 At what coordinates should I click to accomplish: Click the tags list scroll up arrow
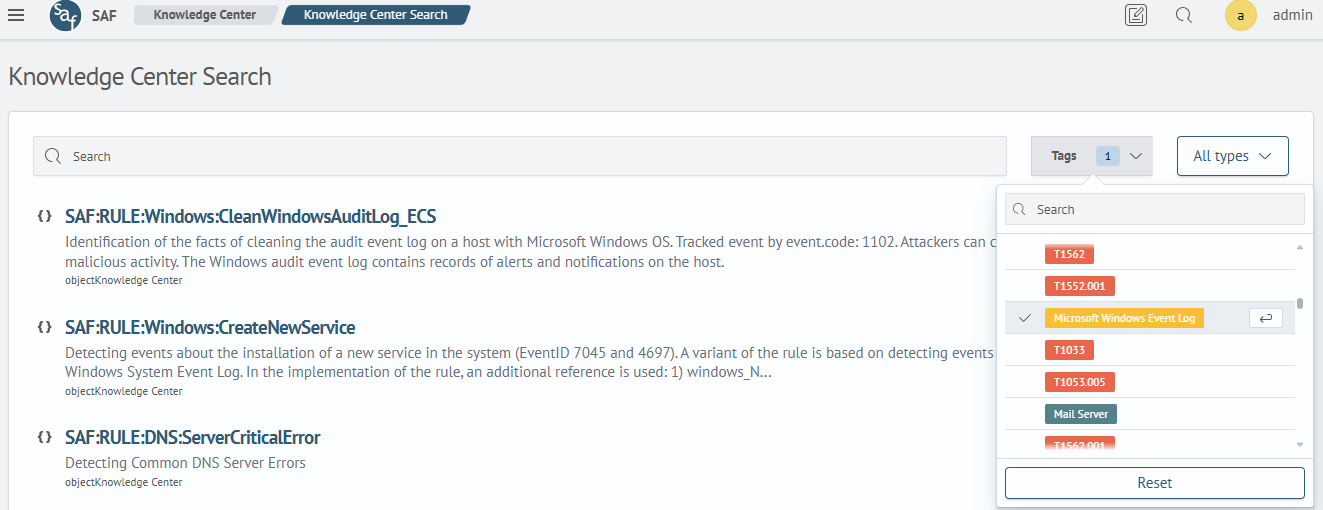pyautogui.click(x=1300, y=247)
